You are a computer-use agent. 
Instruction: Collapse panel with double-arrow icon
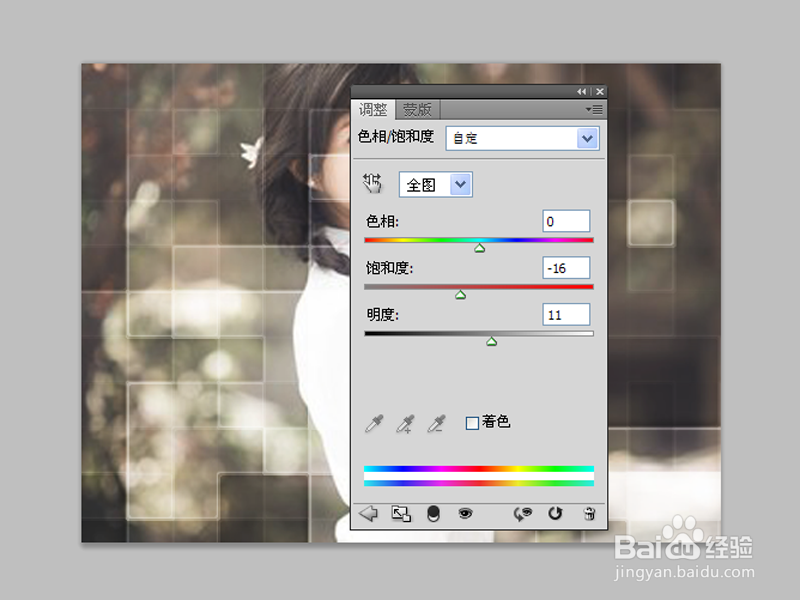click(582, 91)
